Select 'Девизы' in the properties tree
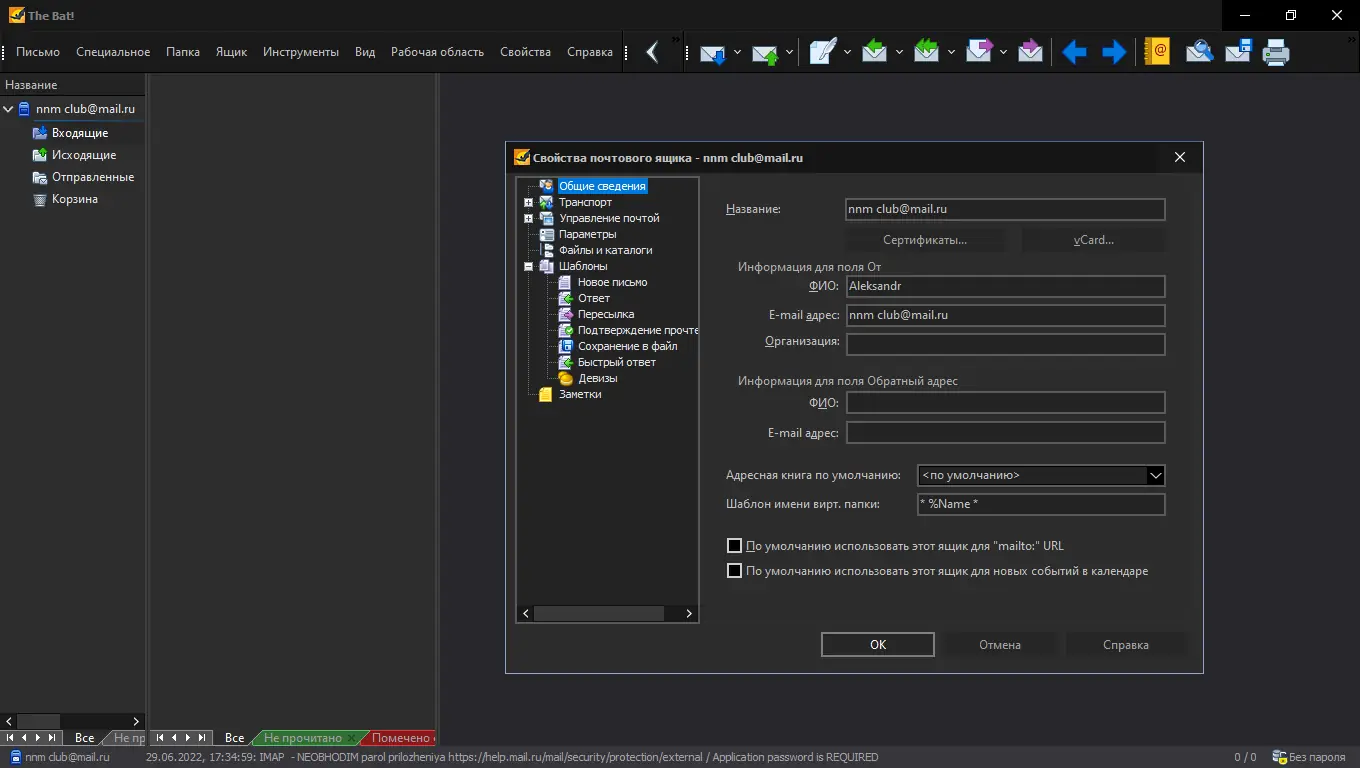 (597, 378)
